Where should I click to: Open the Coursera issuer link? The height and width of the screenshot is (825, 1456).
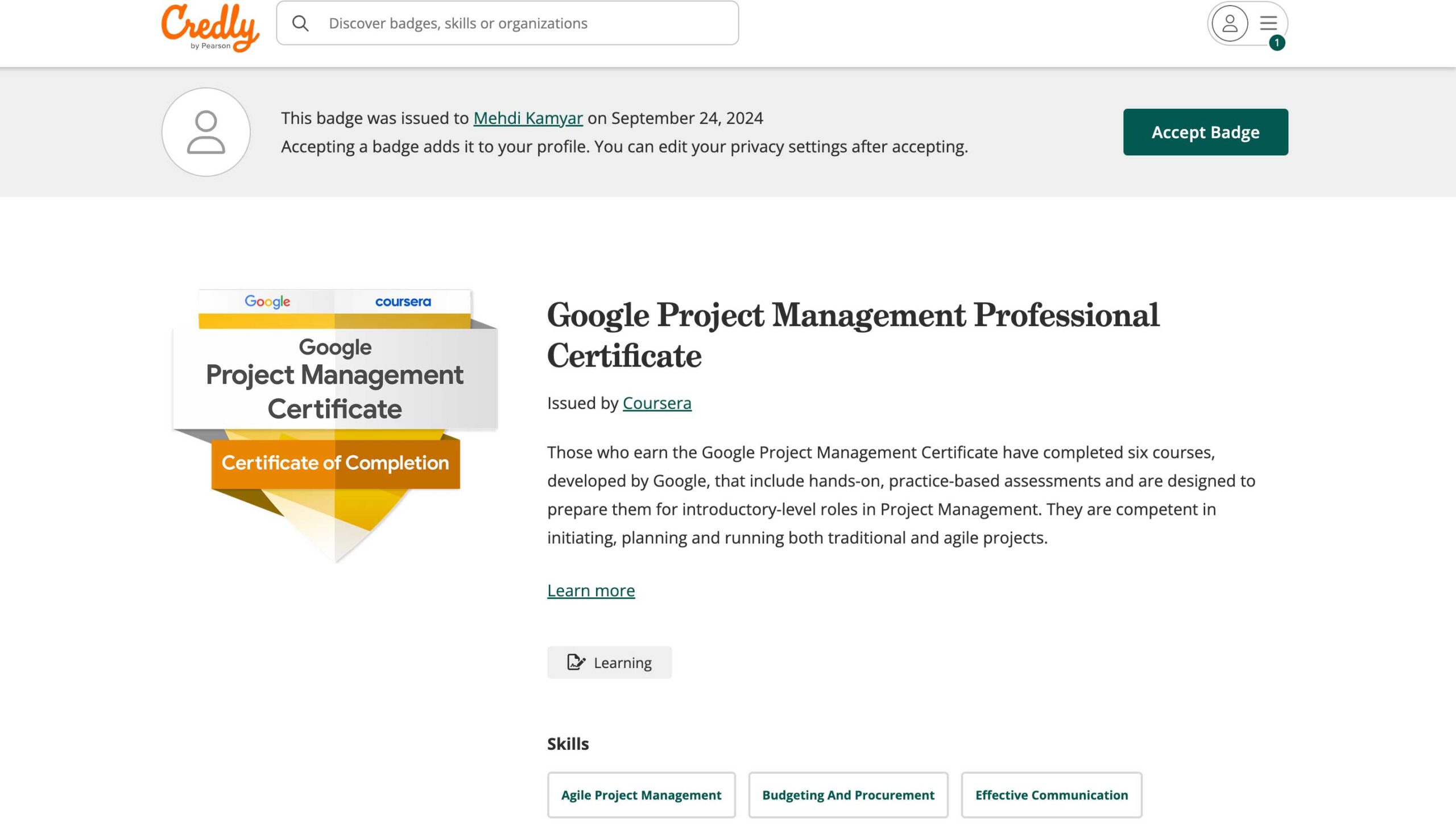657,403
